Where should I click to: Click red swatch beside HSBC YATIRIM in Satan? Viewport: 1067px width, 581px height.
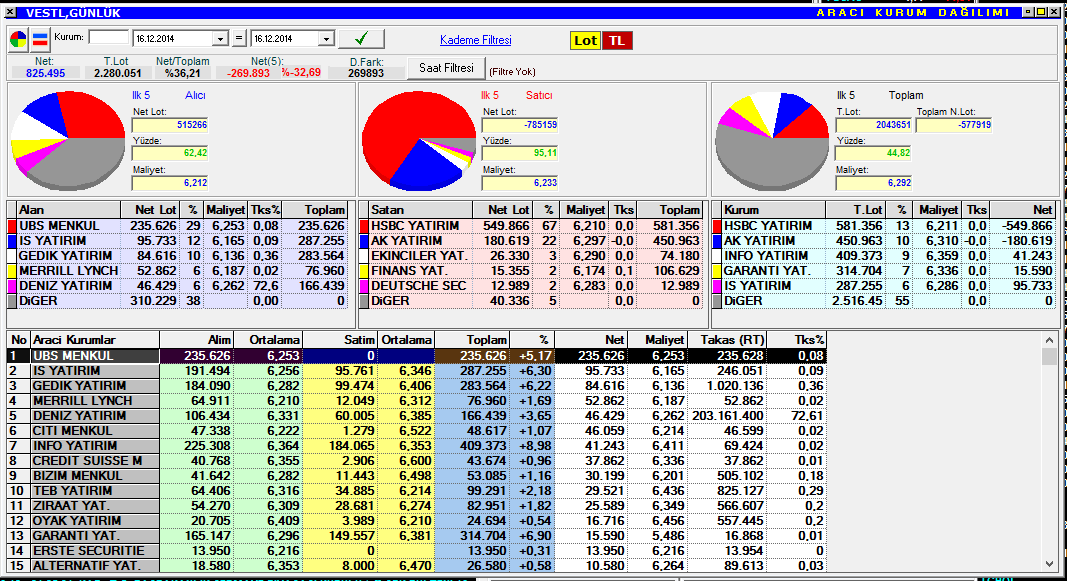click(364, 226)
